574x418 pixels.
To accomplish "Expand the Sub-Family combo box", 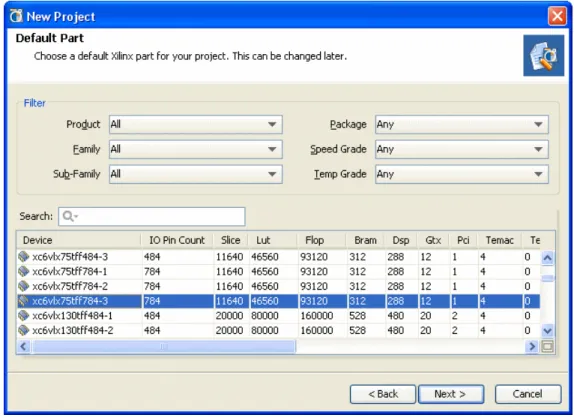I will [195, 174].
